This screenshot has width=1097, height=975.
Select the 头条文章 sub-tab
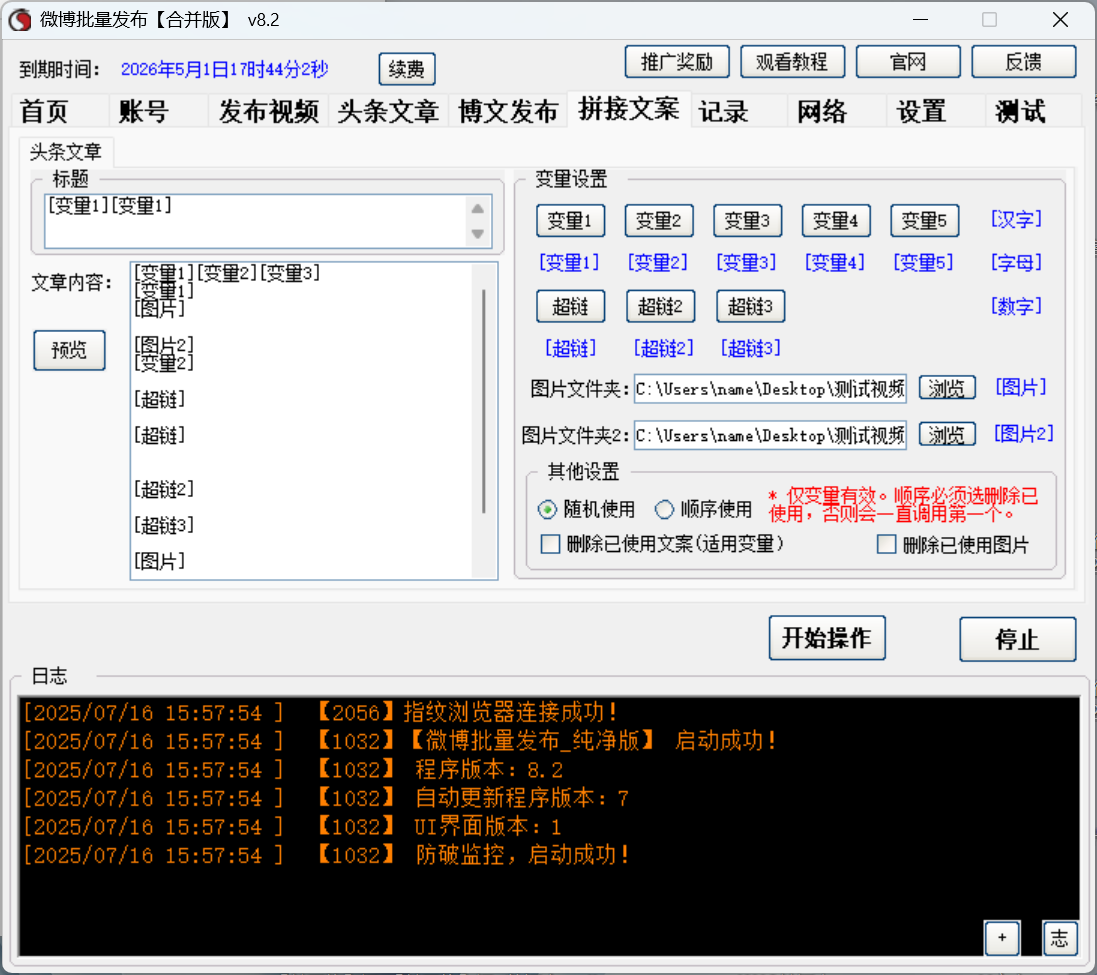click(66, 152)
